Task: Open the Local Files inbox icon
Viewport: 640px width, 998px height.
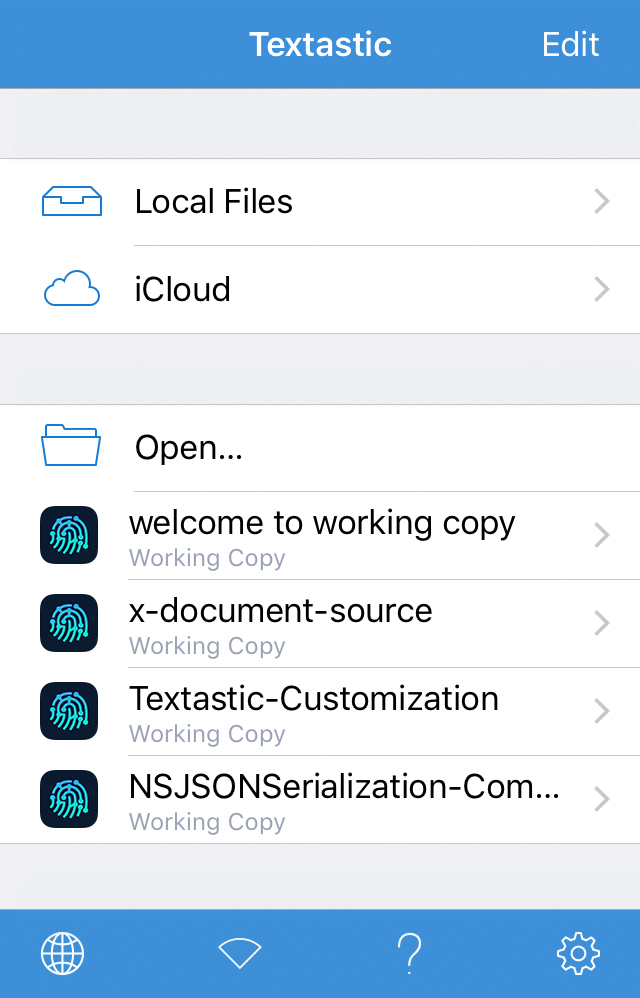Action: (x=72, y=201)
